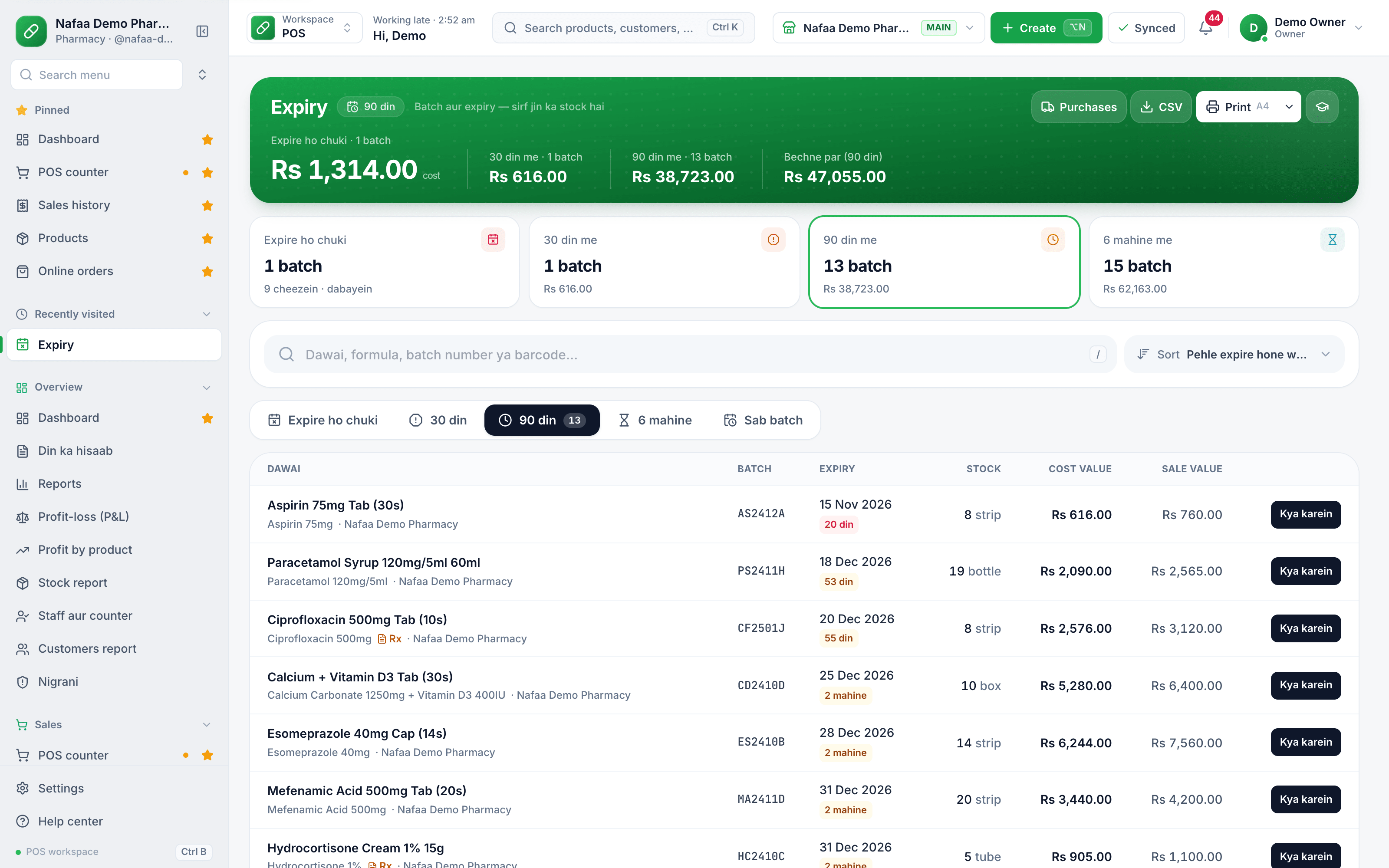Collapse the sidebar panel icon
The height and width of the screenshot is (868, 1389).
(202, 31)
